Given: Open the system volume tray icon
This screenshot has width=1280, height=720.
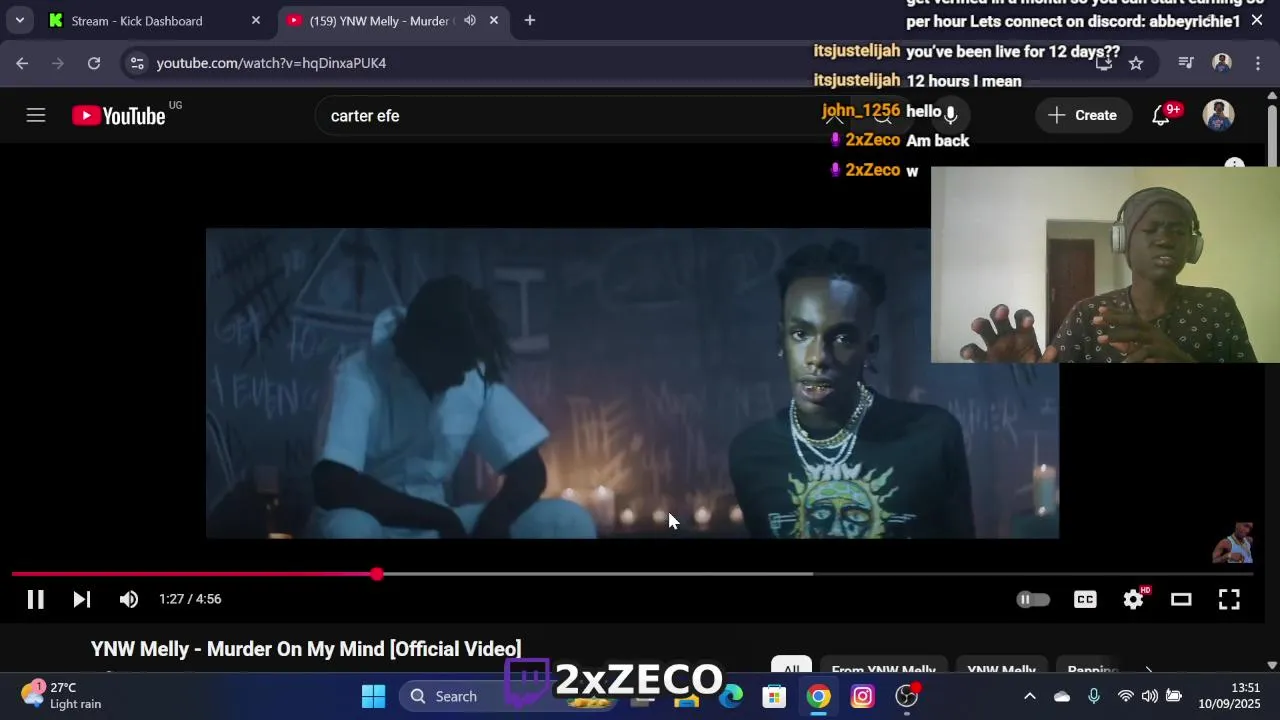Looking at the screenshot, I should pyautogui.click(x=1150, y=696).
